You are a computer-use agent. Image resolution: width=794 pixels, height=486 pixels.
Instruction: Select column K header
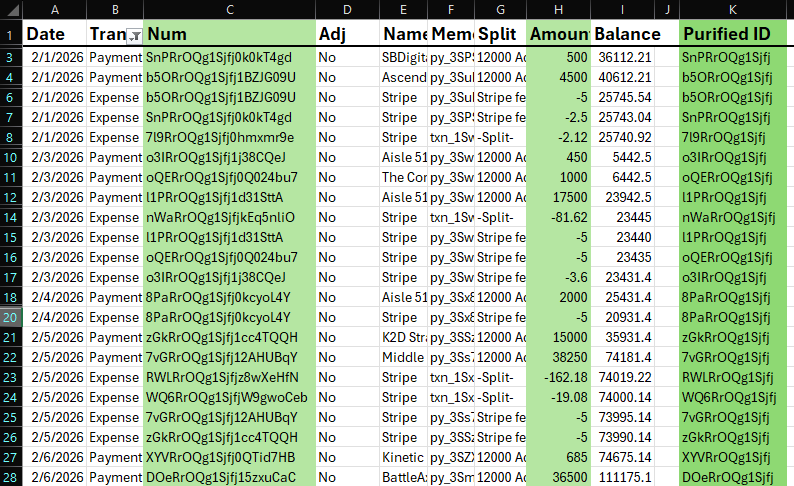[733, 9]
